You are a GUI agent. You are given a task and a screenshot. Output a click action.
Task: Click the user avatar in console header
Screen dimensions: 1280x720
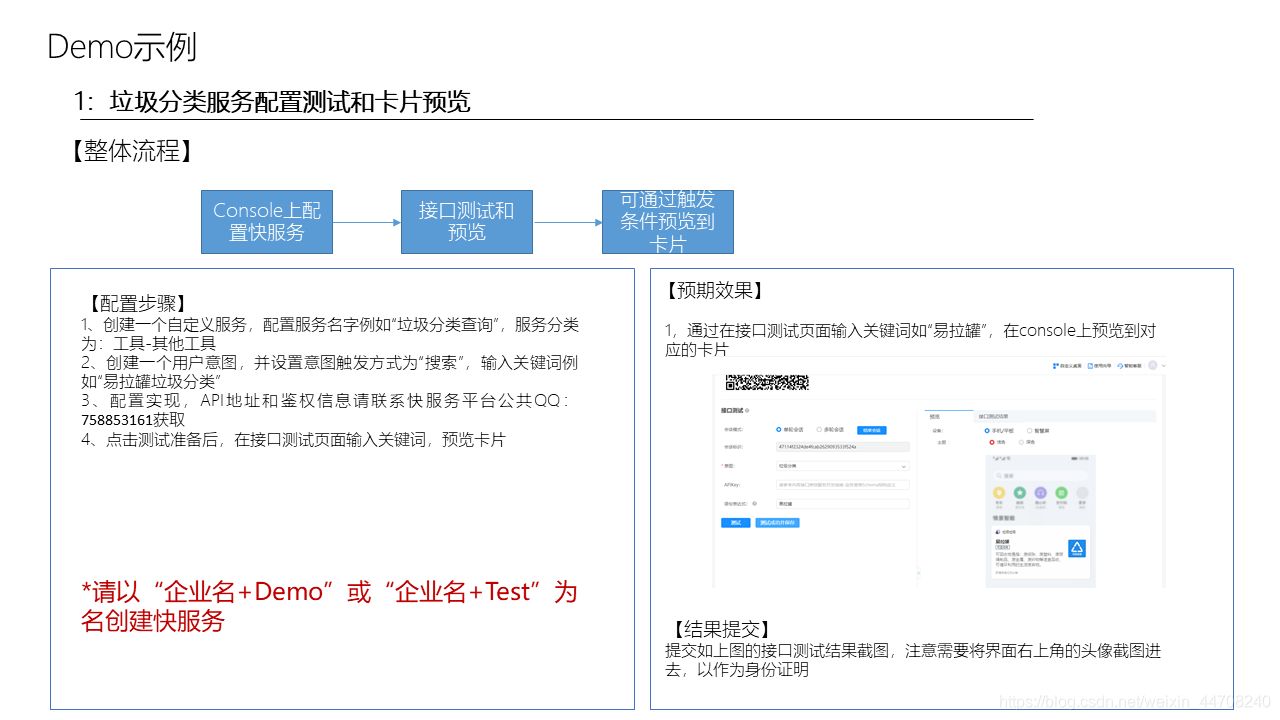pos(1153,365)
